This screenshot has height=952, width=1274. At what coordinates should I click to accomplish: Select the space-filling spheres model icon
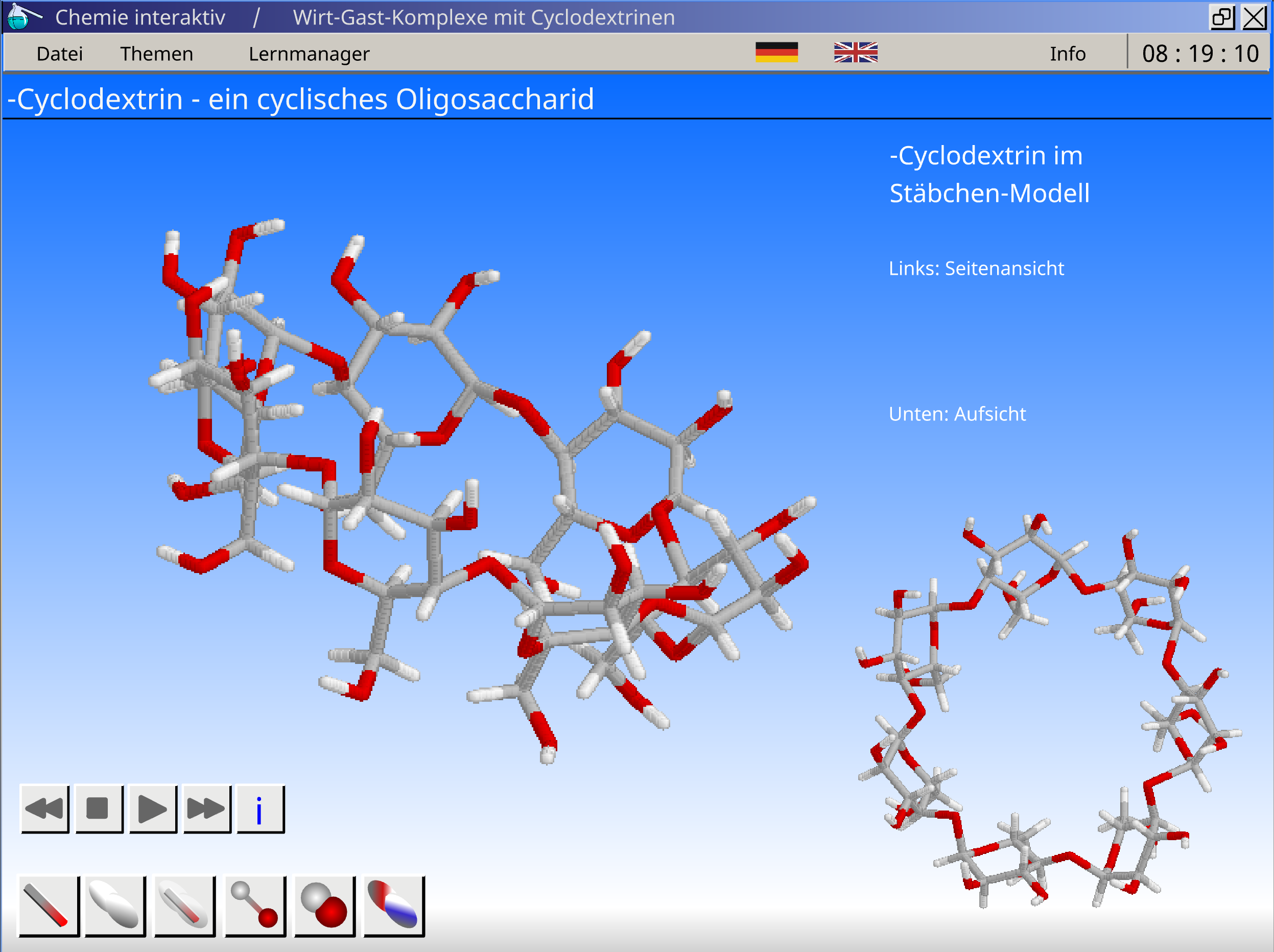pos(324,907)
